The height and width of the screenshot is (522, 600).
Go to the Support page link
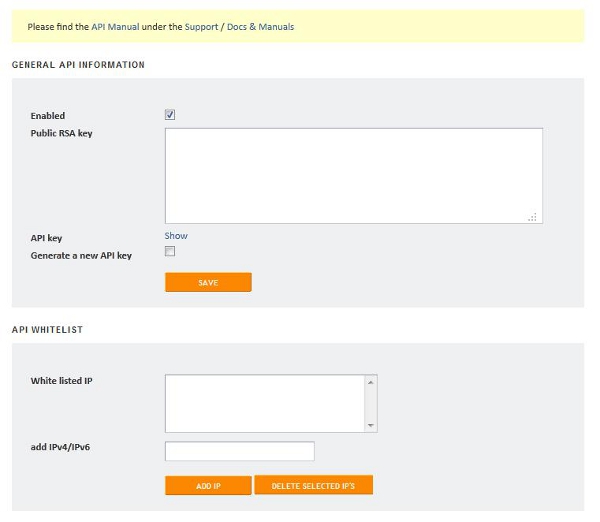point(201,27)
